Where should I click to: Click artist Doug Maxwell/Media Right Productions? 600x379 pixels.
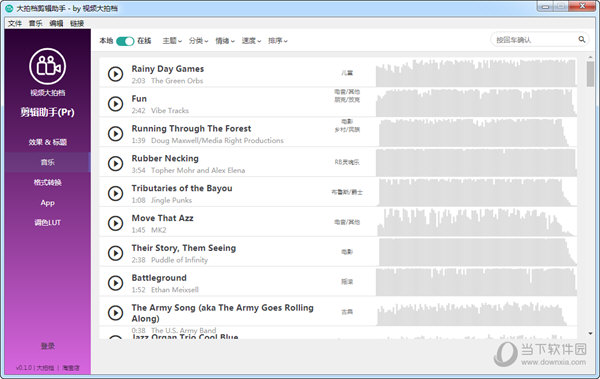(x=217, y=140)
